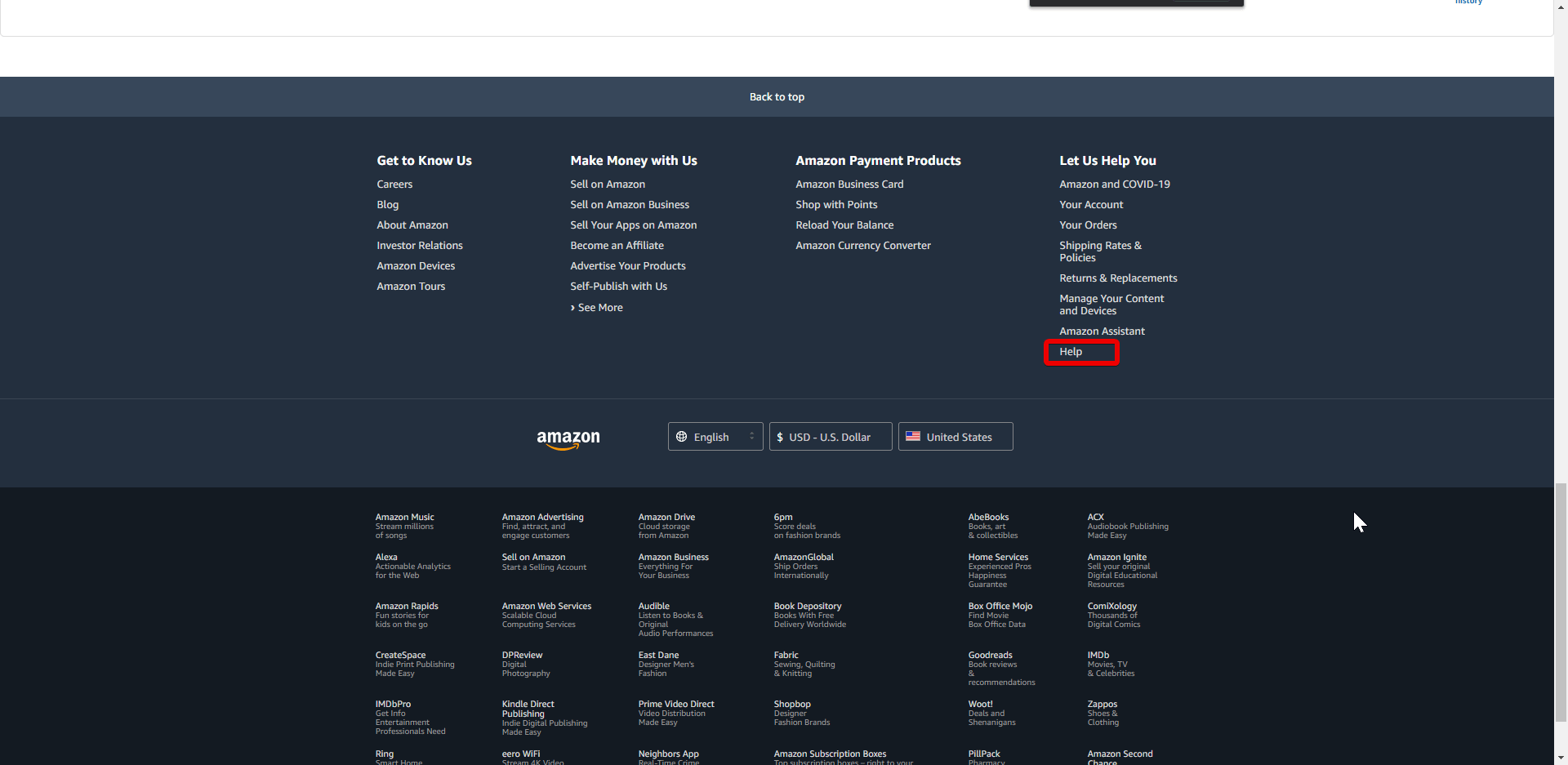Viewport: 1568px width, 765px height.
Task: Open Amazon Rapids footer link
Action: click(x=407, y=615)
